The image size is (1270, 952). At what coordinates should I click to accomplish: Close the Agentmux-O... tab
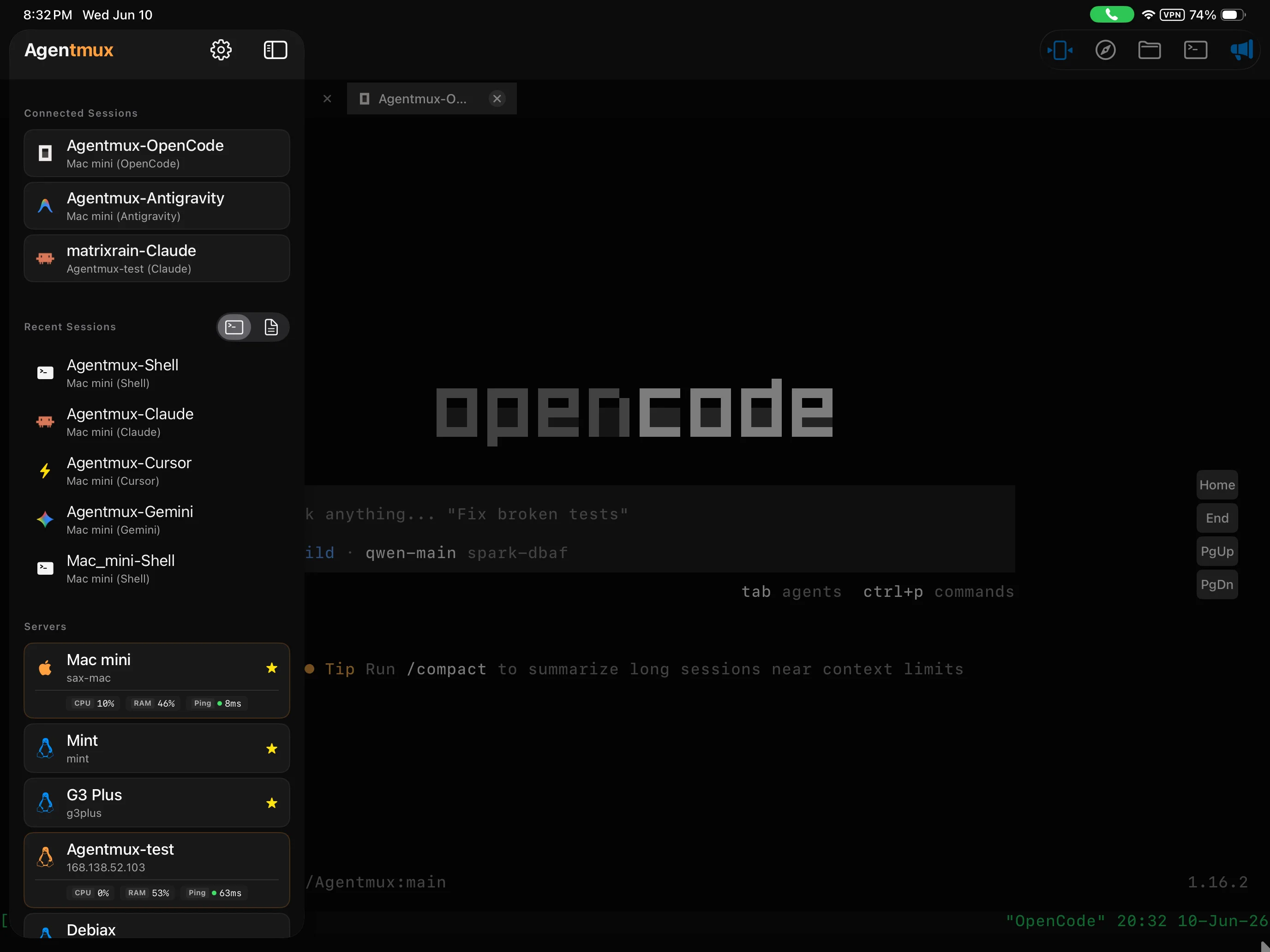tap(497, 99)
